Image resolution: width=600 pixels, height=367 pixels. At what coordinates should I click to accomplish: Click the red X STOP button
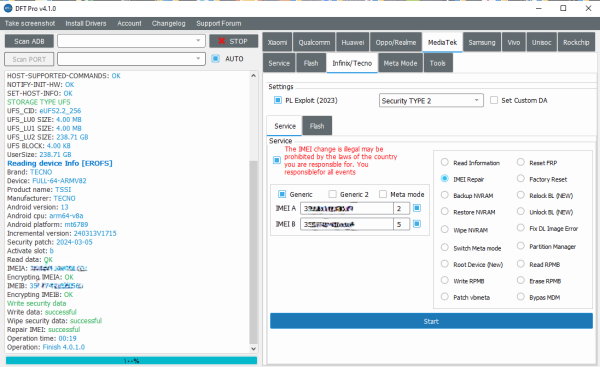click(x=233, y=41)
